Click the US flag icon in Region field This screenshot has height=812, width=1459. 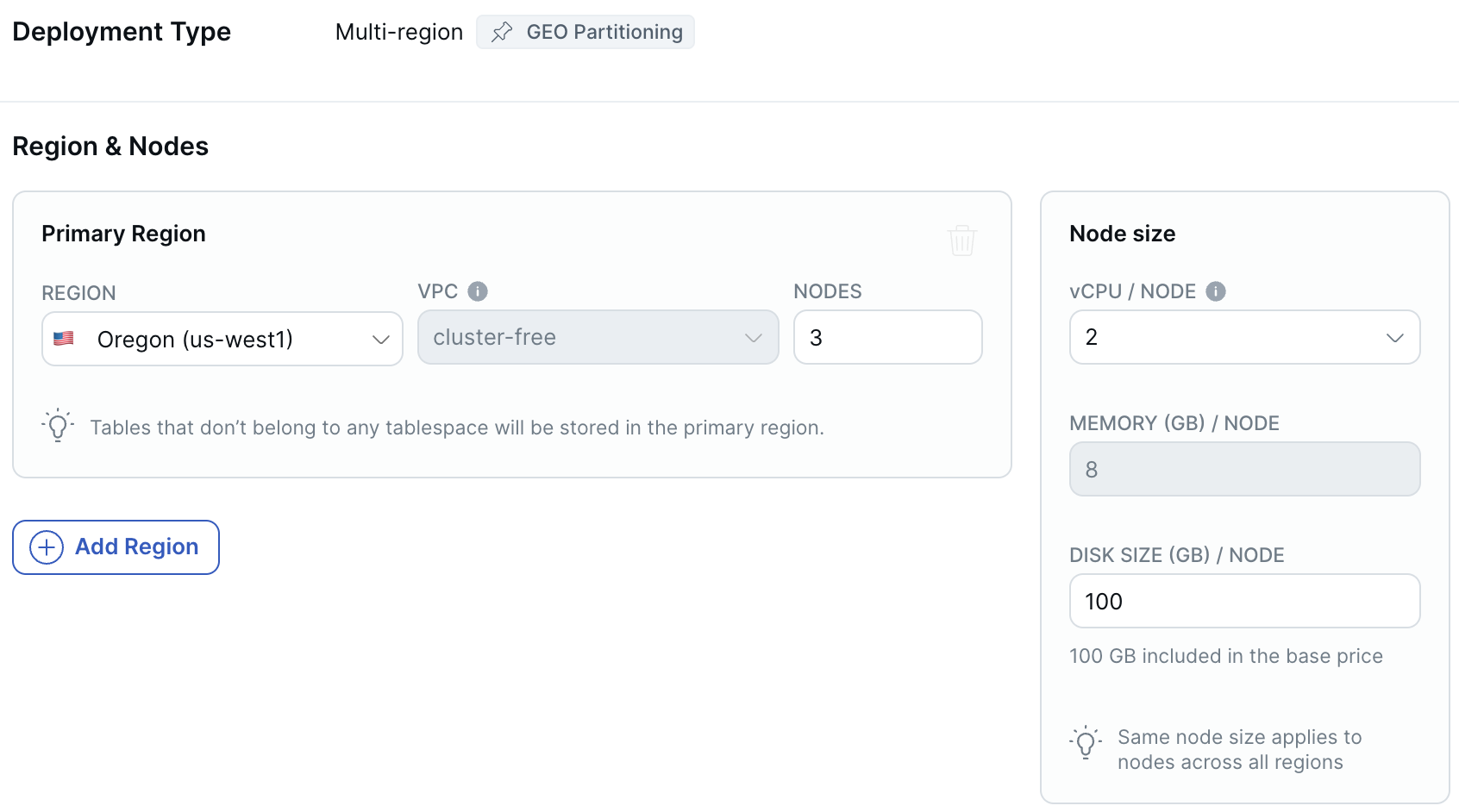pos(64,339)
